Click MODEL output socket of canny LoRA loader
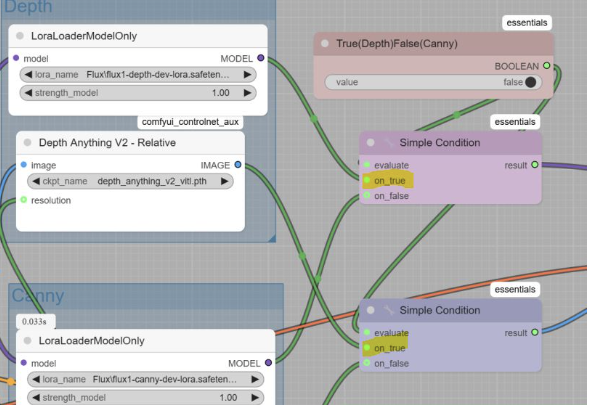590x405 pixels. [268, 362]
